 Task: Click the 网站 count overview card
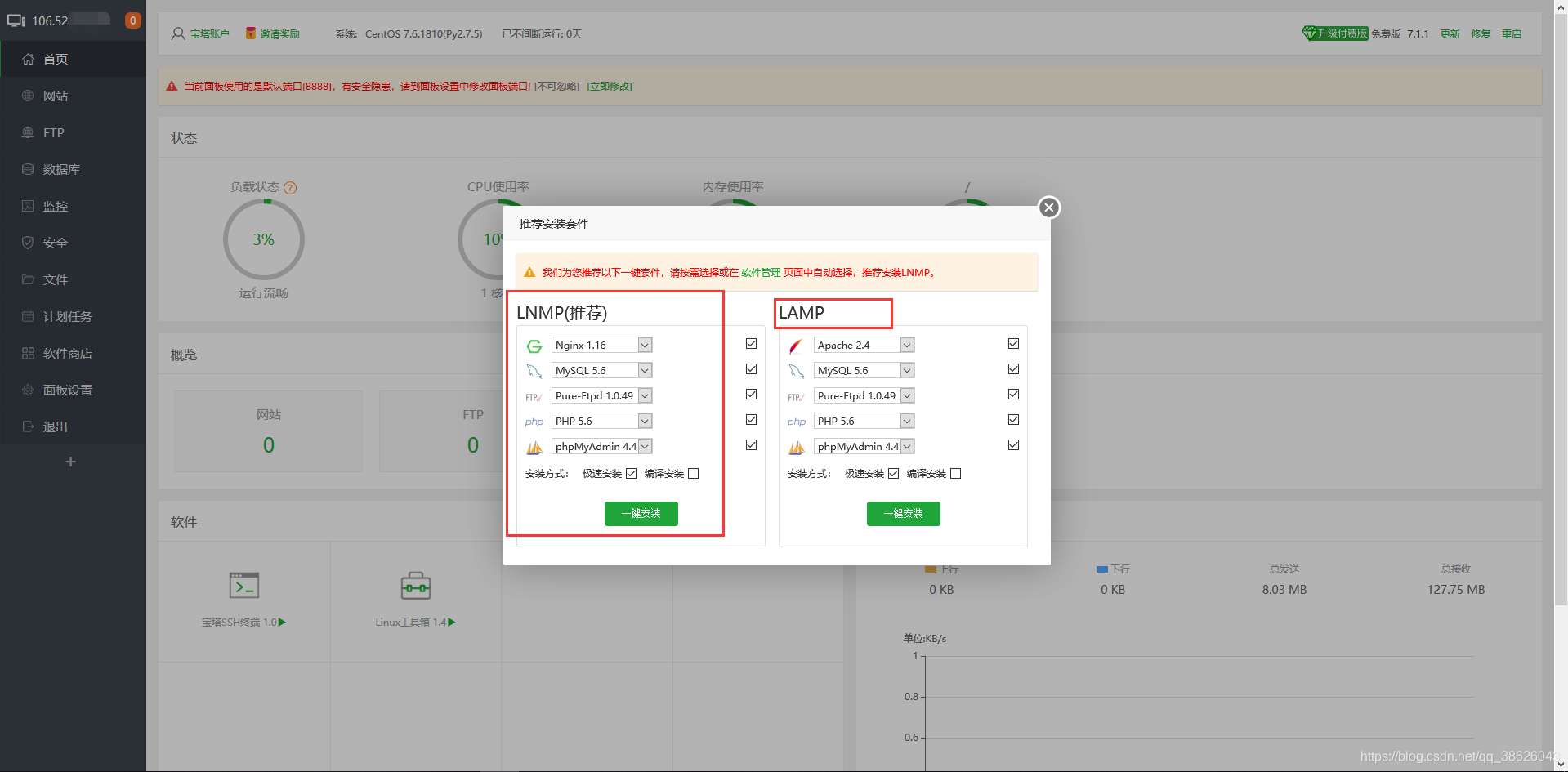(x=269, y=431)
